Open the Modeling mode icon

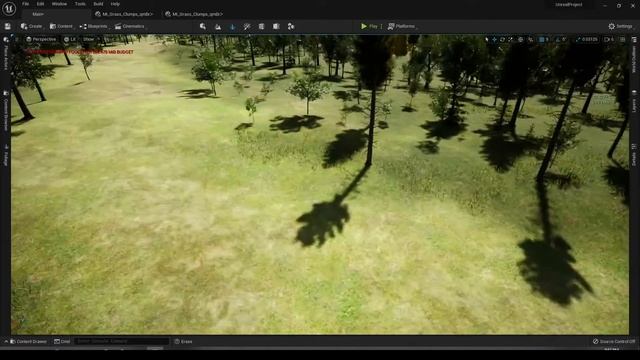tap(262, 26)
